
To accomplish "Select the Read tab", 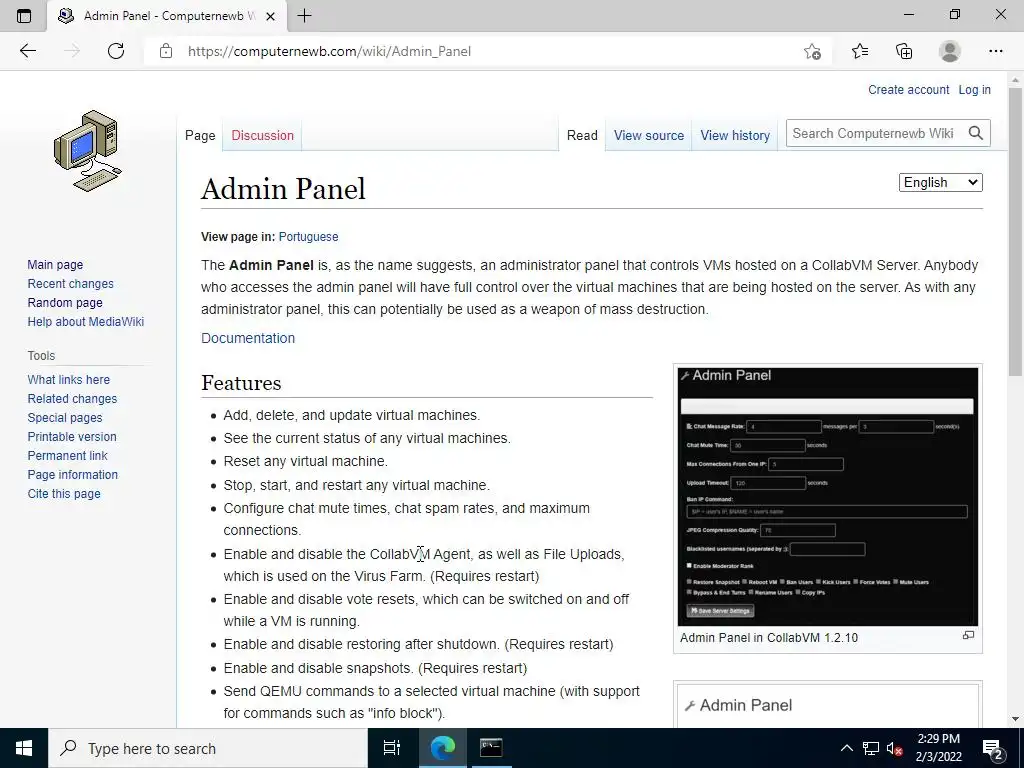I will tap(582, 135).
